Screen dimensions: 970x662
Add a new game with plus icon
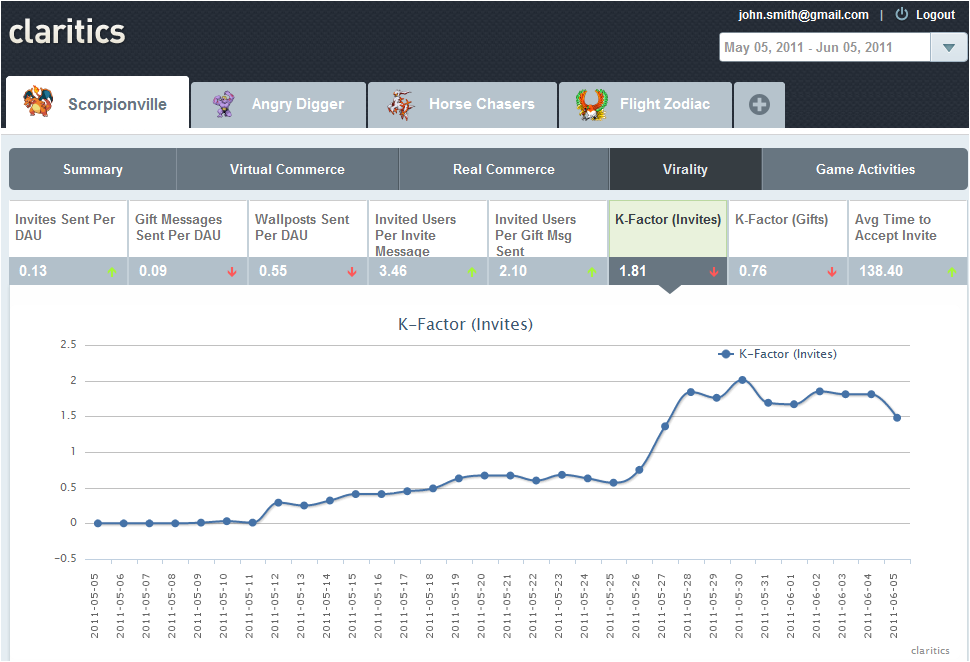[759, 104]
